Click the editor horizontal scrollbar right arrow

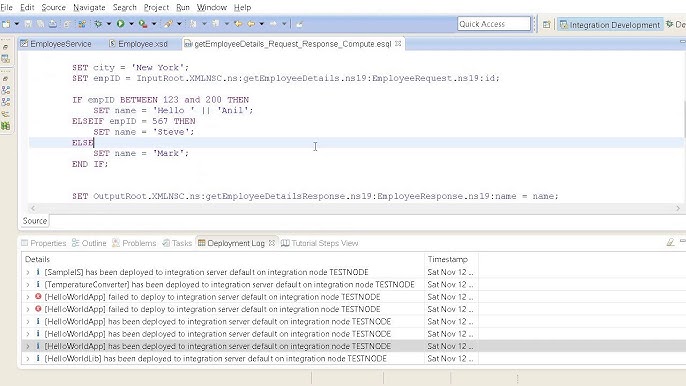677,208
